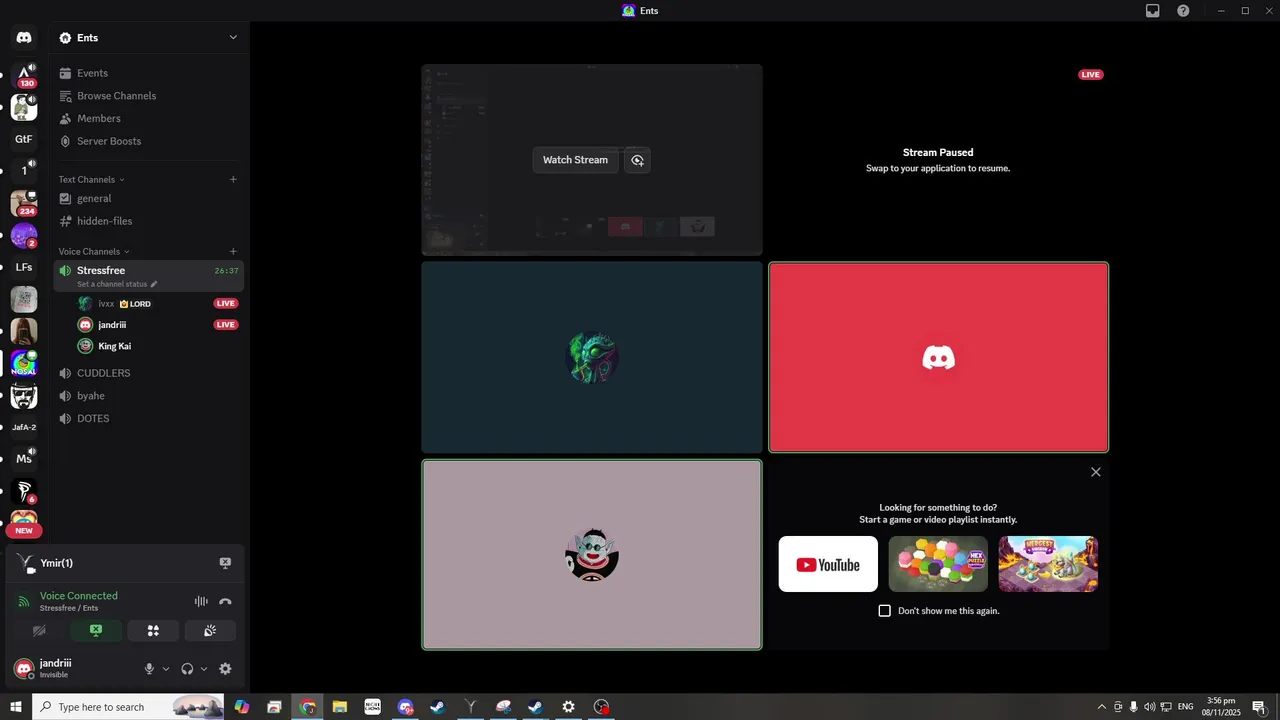
Task: Click LIVE badge on paused stream tile
Action: [1091, 75]
